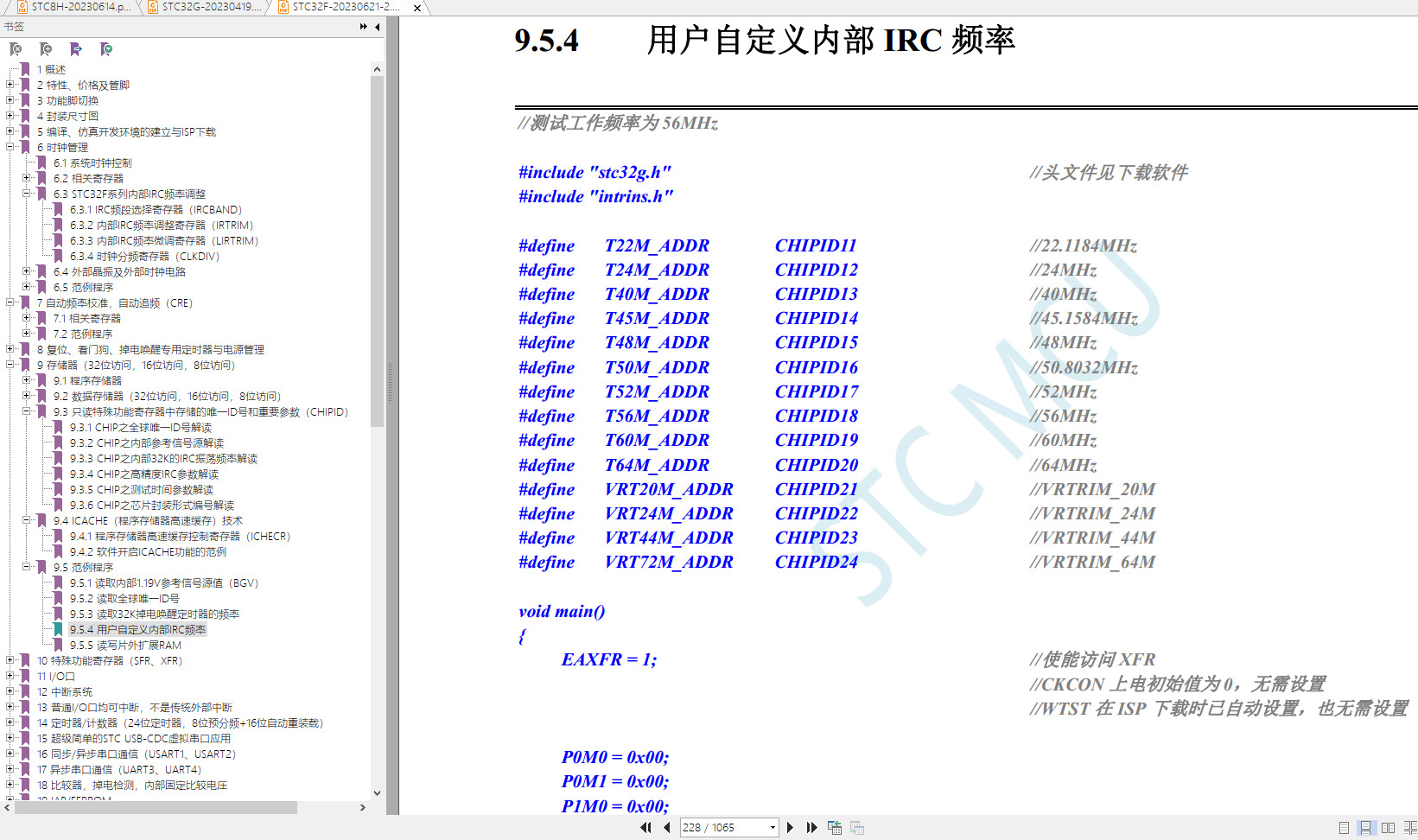Screen dimensions: 1418x840
Task: Close the STC32F-20230621 tab
Action: tap(417, 8)
